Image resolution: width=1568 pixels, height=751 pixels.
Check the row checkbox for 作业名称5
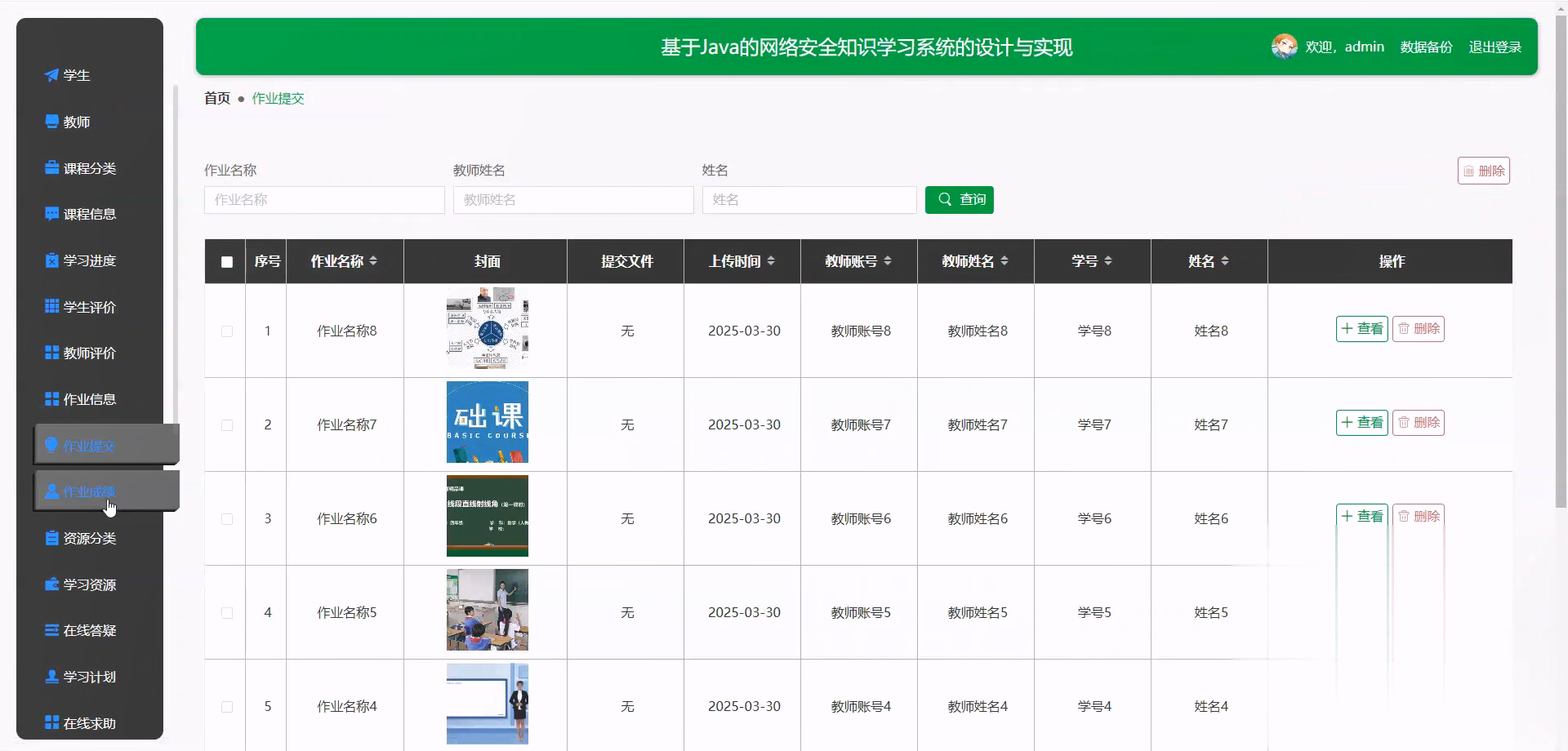pyautogui.click(x=227, y=613)
